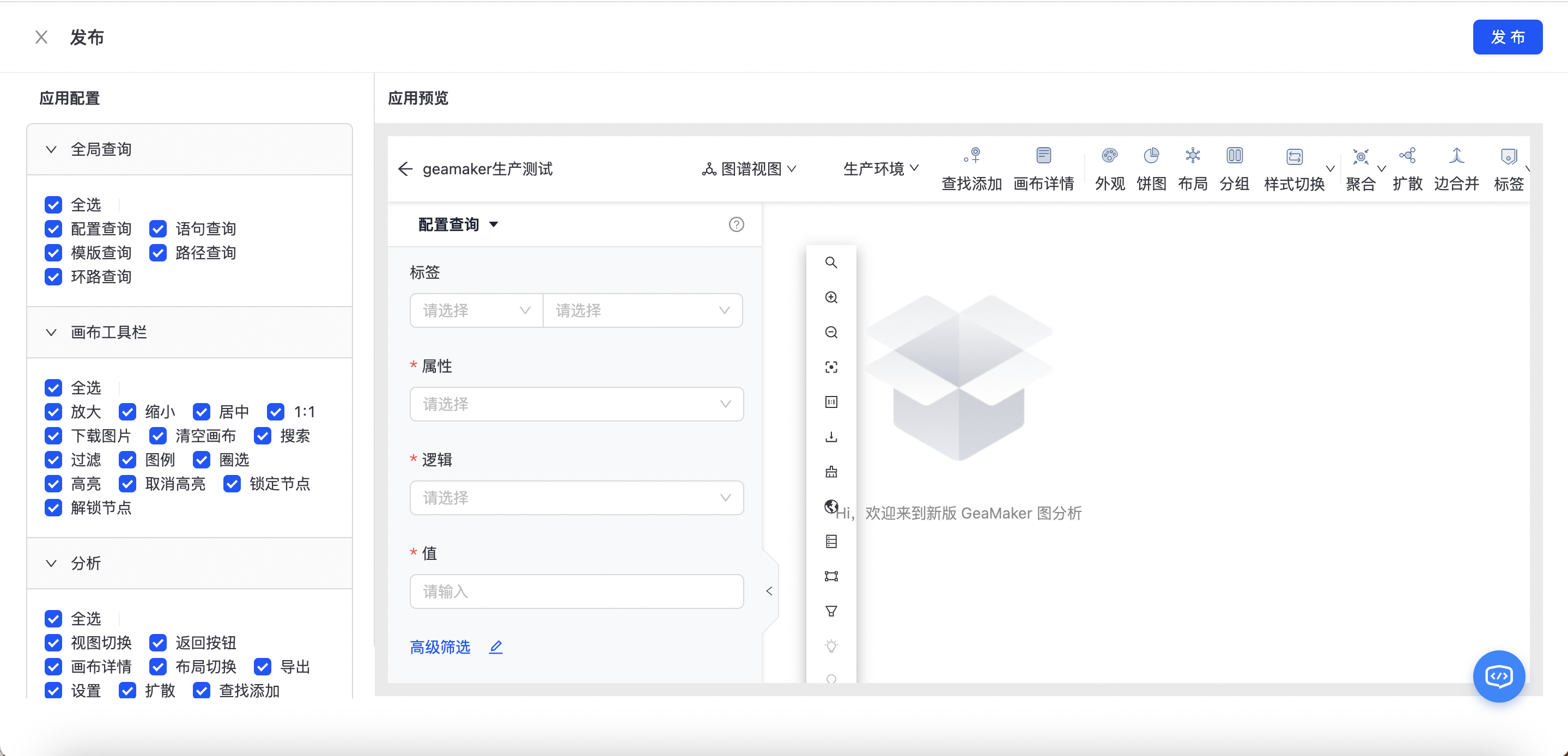Uncheck the 配置查询 checkbox
This screenshot has width=1568, height=756.
[x=53, y=229]
